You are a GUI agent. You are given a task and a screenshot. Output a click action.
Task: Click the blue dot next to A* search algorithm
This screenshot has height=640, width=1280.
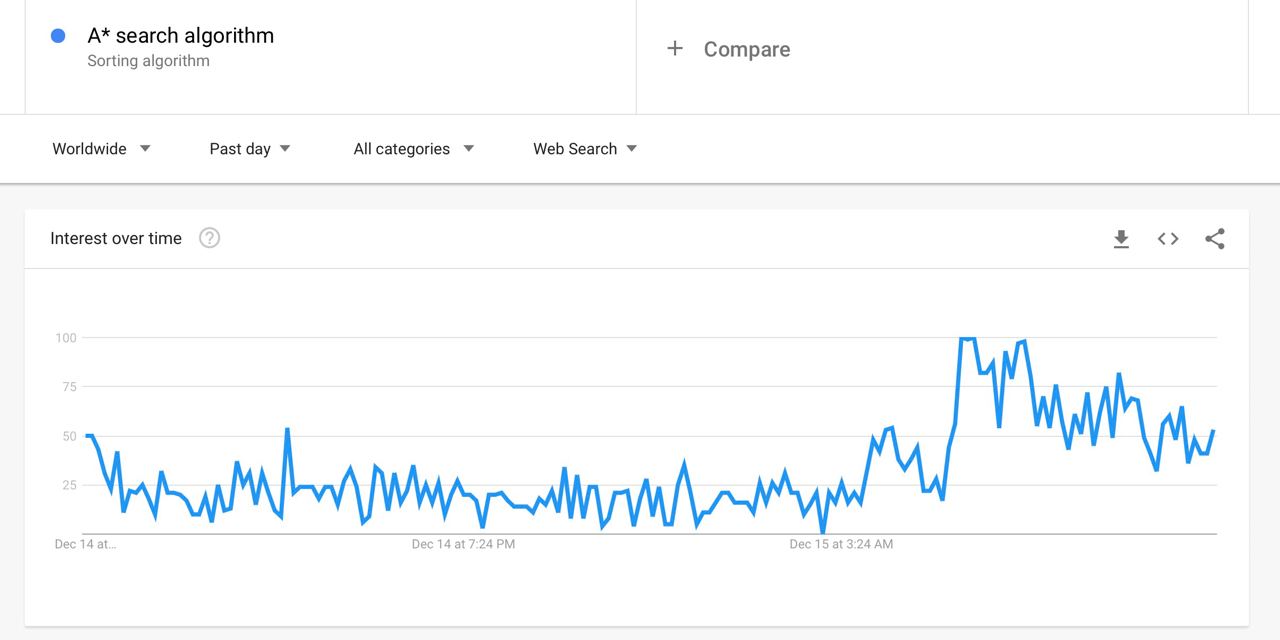point(58,36)
